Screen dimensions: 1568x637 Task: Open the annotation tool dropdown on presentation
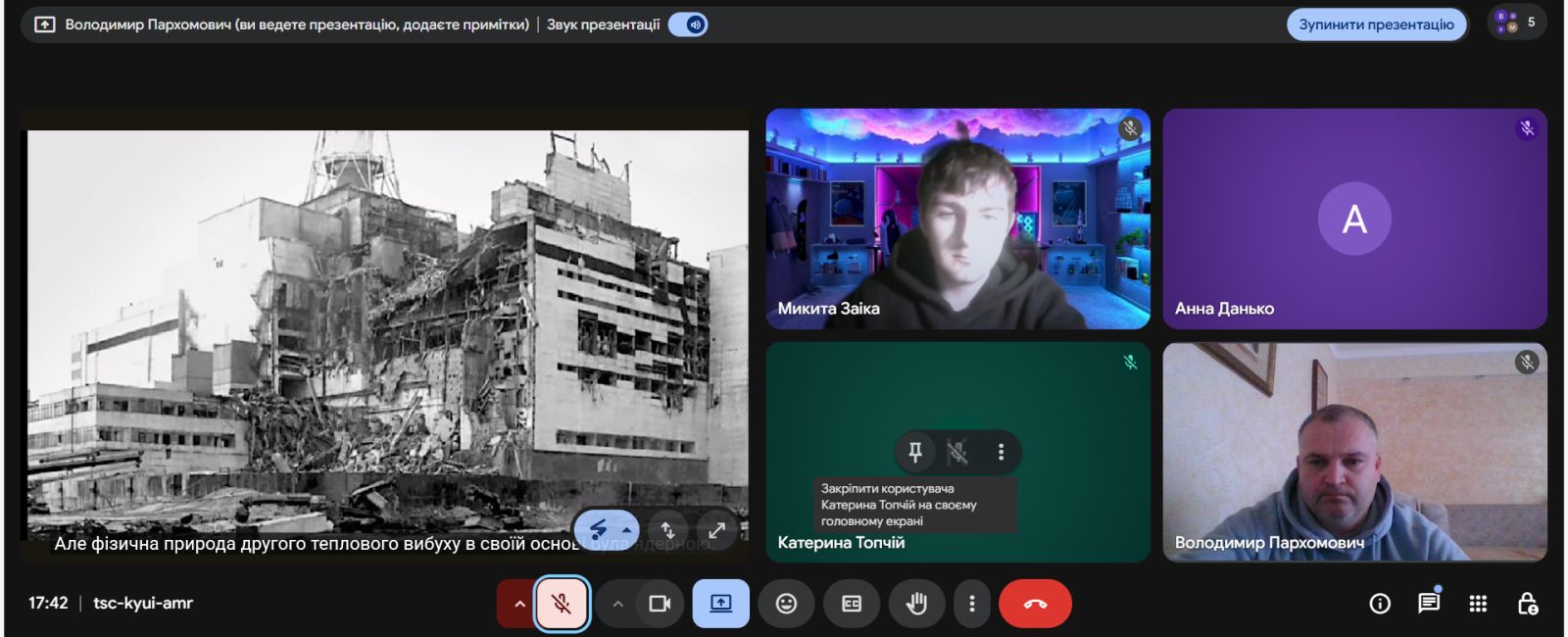pyautogui.click(x=626, y=530)
